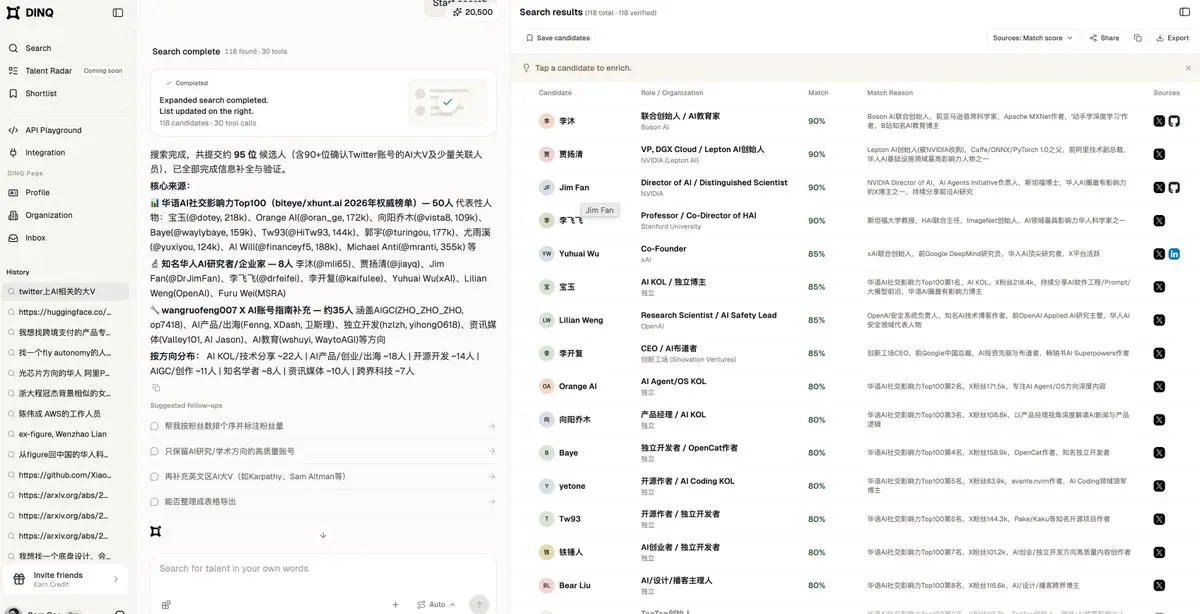Open candidate Lilian Weng row
The height and width of the screenshot is (614, 1200).
tap(855, 320)
